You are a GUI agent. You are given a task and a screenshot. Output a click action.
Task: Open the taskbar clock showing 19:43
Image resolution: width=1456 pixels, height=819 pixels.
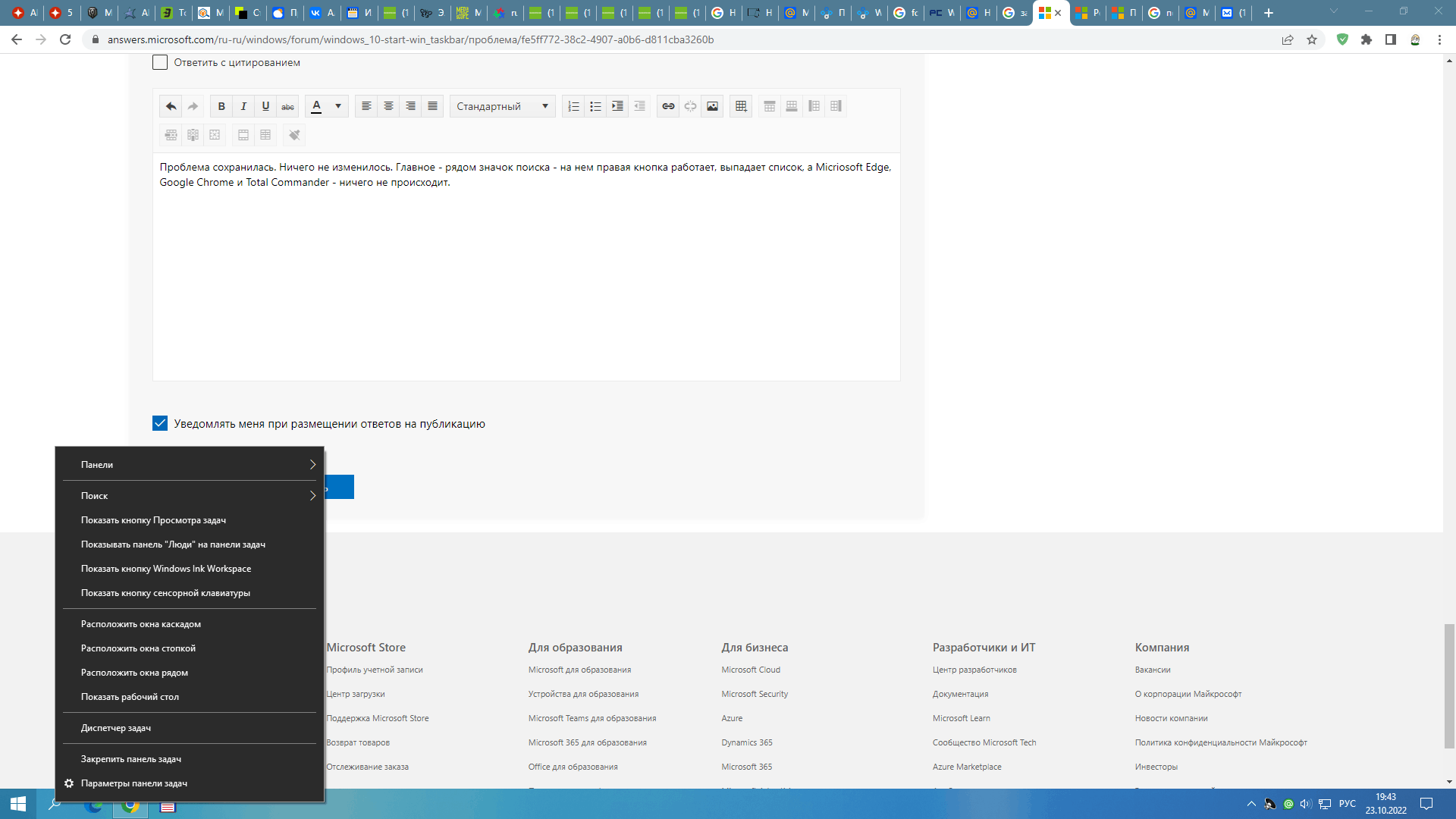pyautogui.click(x=1386, y=804)
